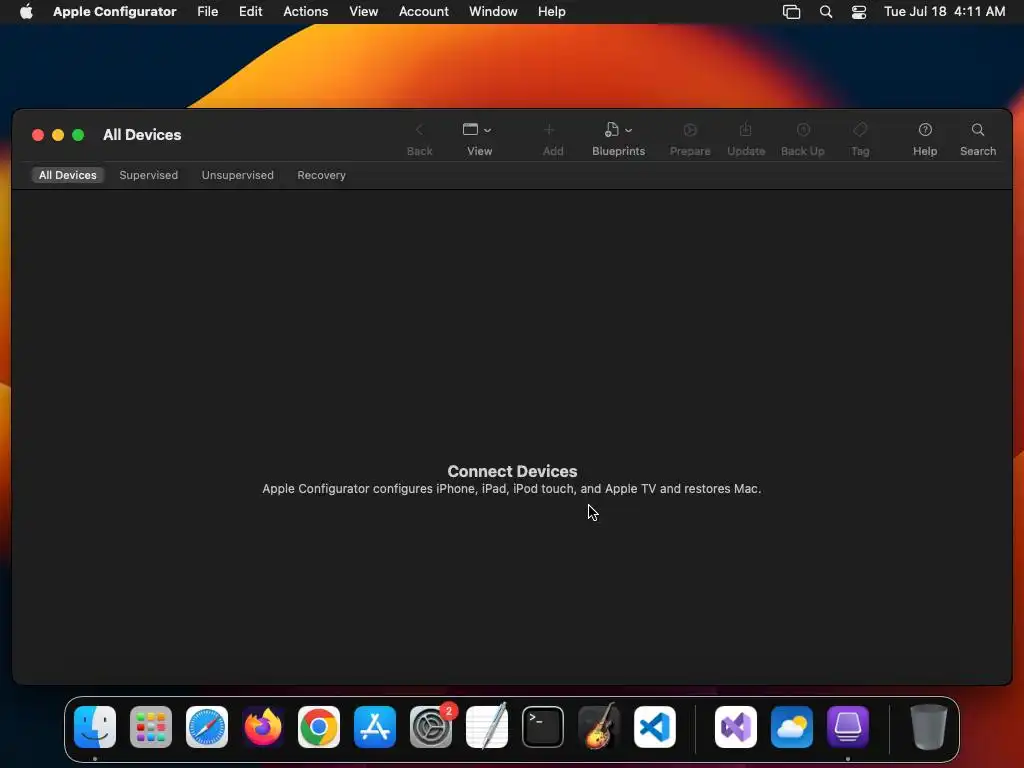Open Visual Studio Code from the Dock
The height and width of the screenshot is (768, 1024).
pos(655,727)
